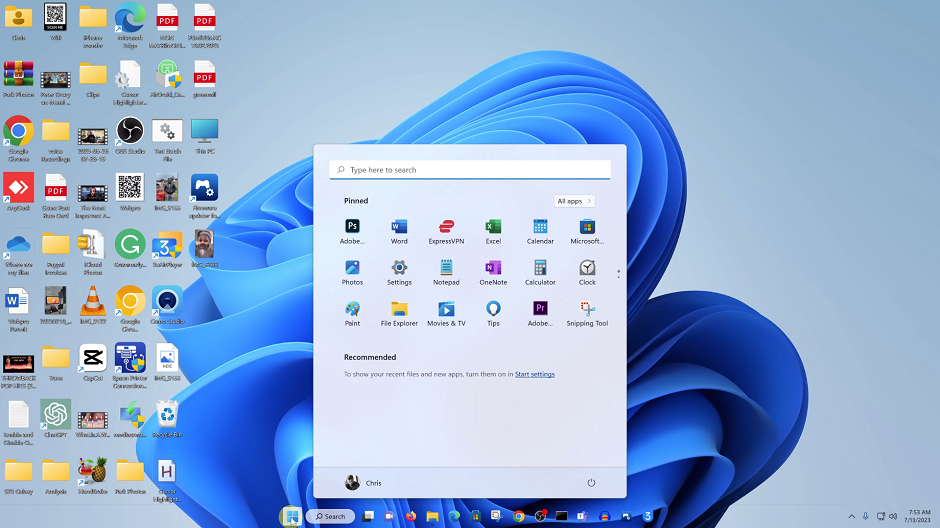The width and height of the screenshot is (940, 528).
Task: Open Word from the pinned apps
Action: pos(399,227)
